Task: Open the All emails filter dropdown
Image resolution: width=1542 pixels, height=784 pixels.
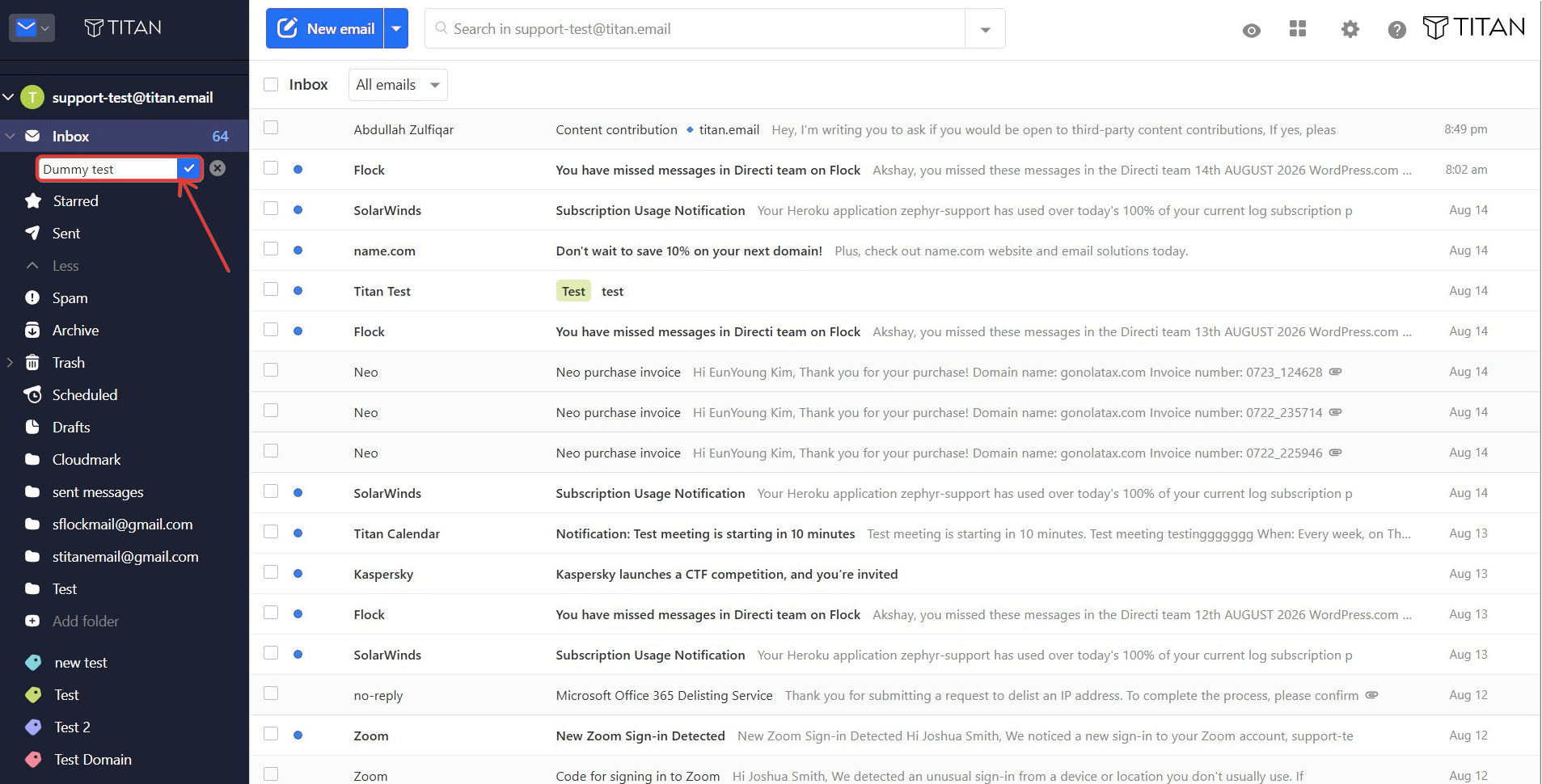Action: tap(398, 85)
